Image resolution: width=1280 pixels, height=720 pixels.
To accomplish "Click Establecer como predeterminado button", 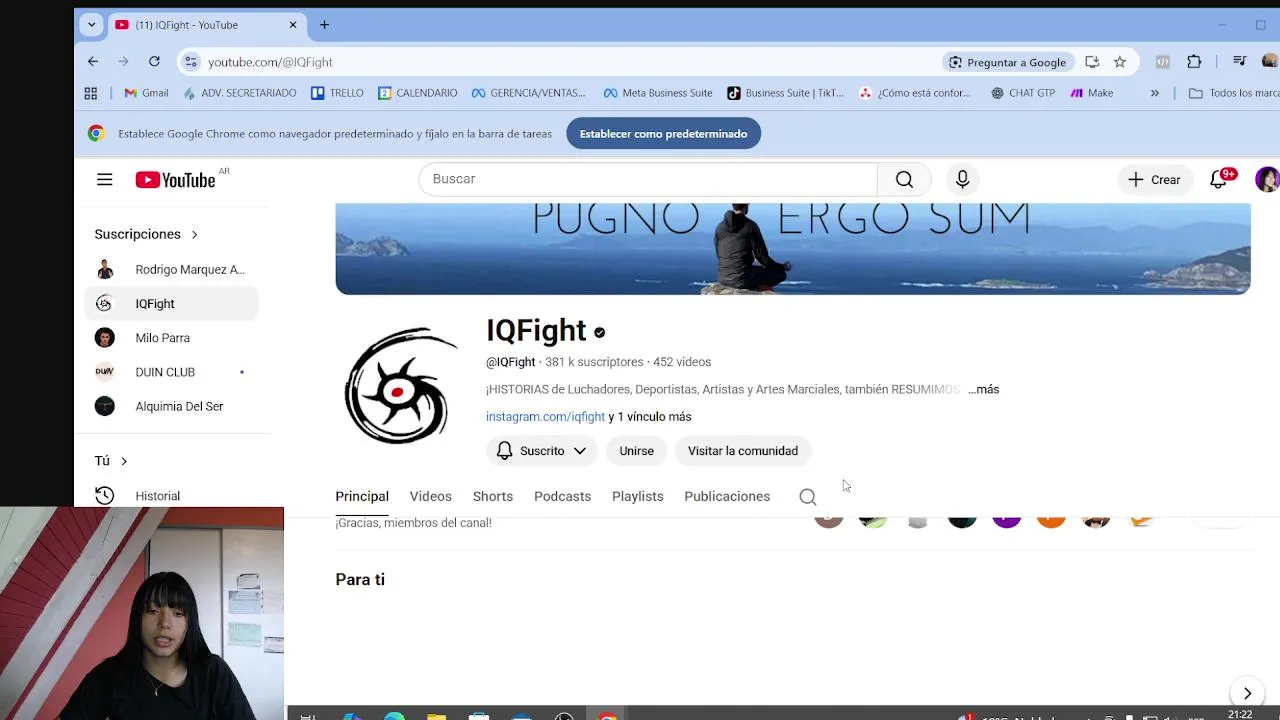I will [x=663, y=134].
